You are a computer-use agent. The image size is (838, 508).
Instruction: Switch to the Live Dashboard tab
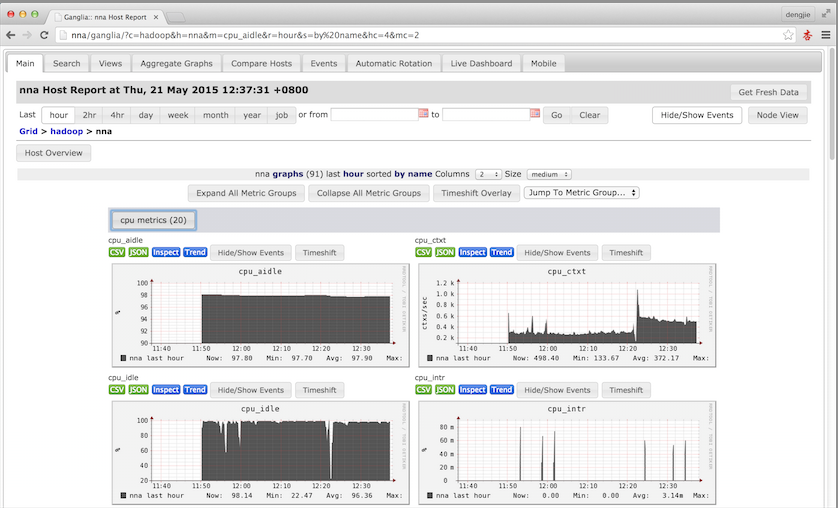point(481,63)
